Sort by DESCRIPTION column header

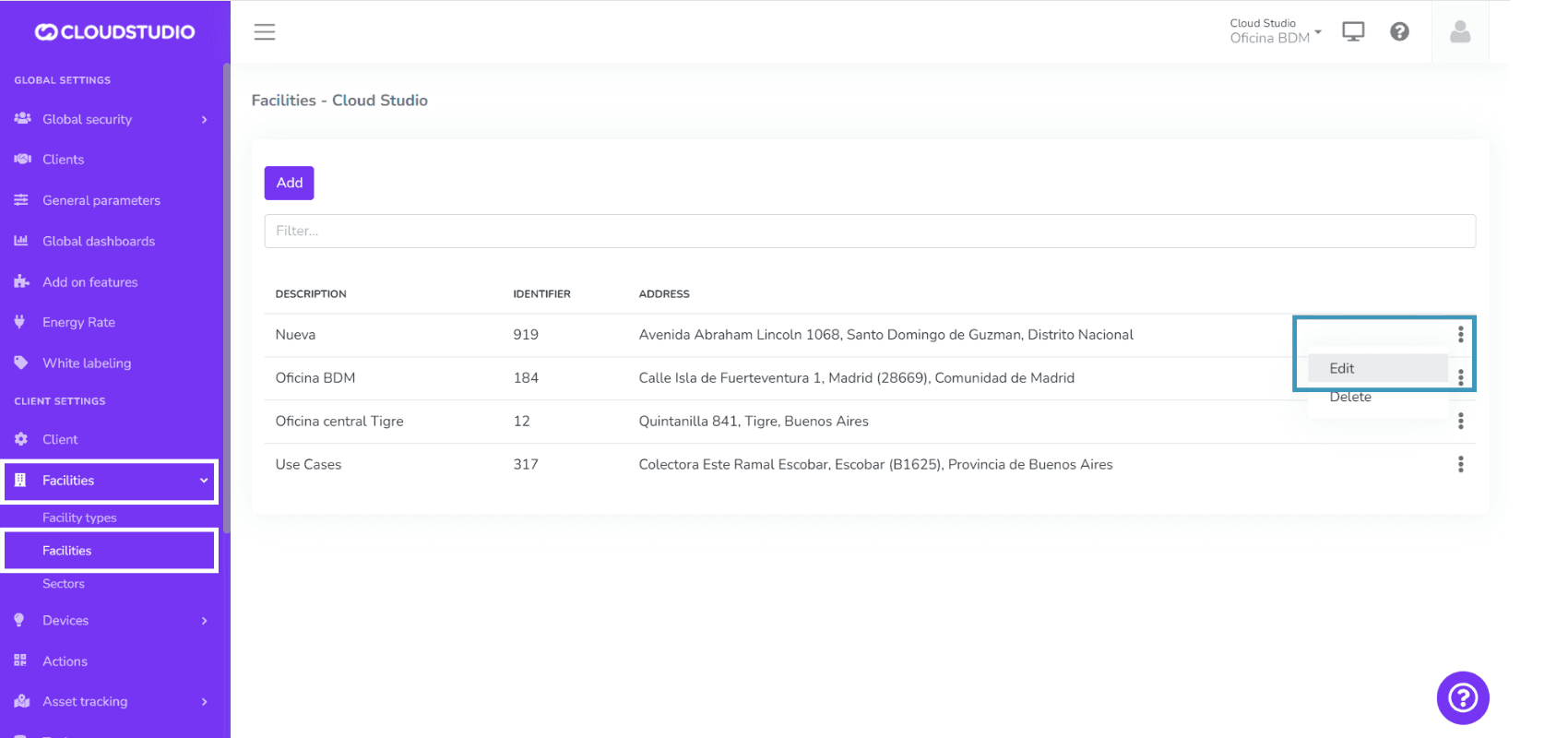click(x=311, y=294)
